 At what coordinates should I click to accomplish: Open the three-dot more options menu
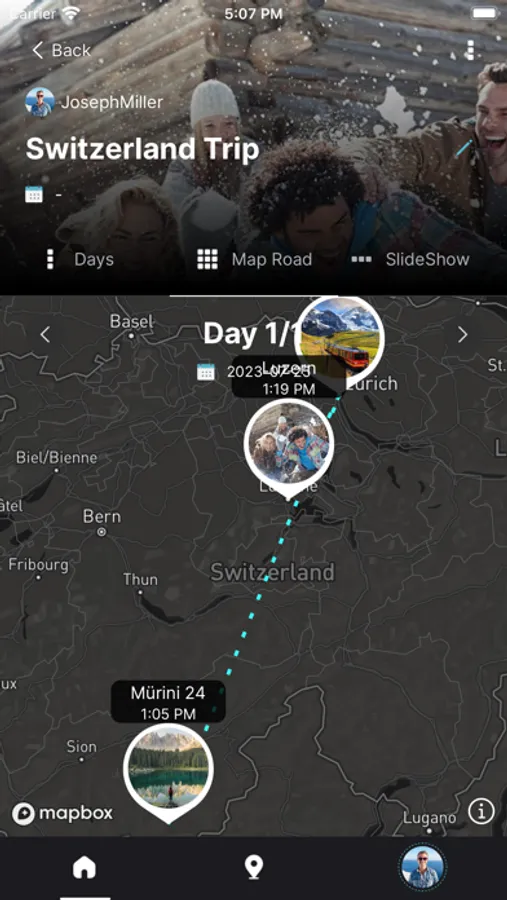click(x=470, y=50)
